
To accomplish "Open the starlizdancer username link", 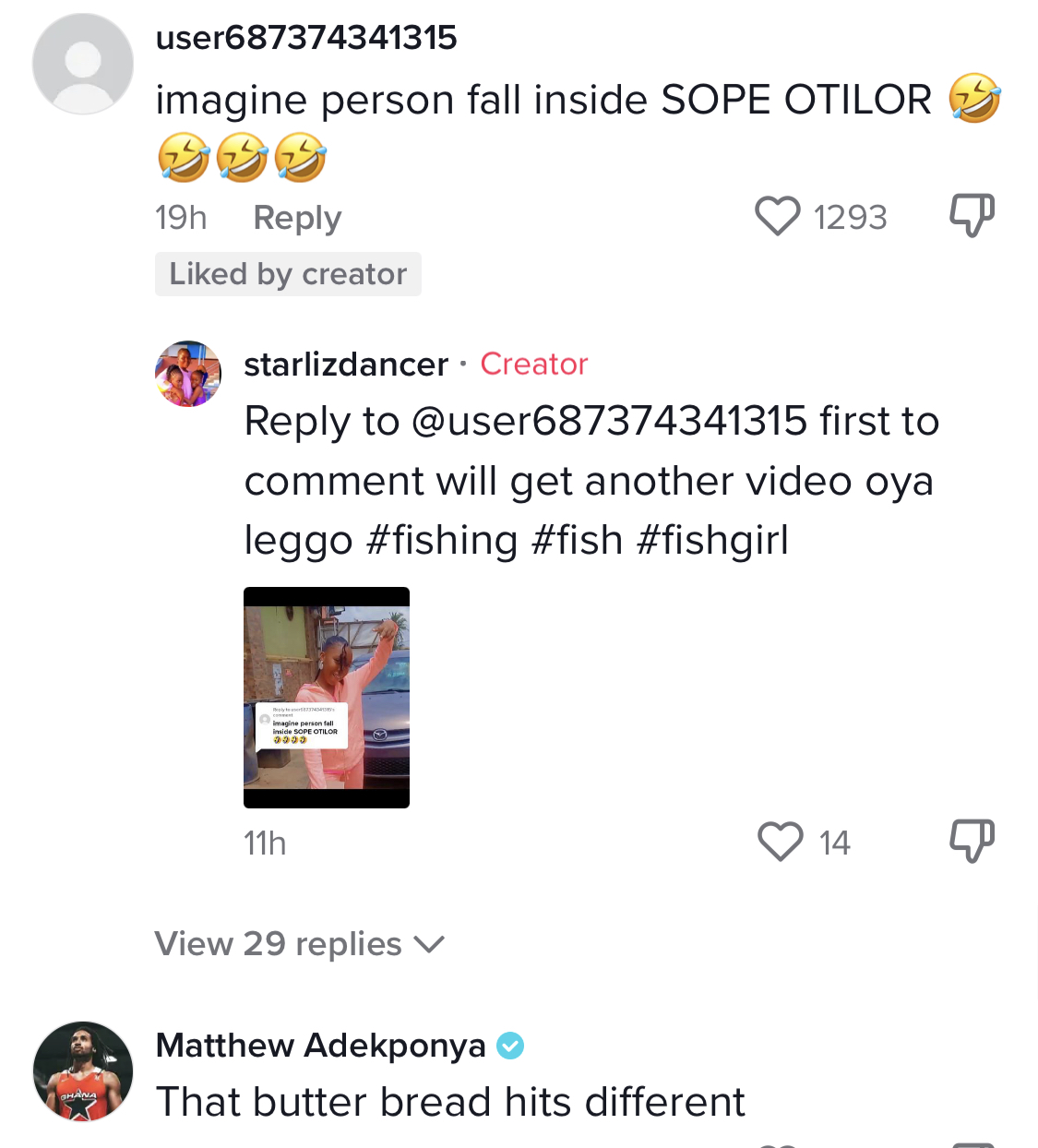I will click(x=346, y=365).
